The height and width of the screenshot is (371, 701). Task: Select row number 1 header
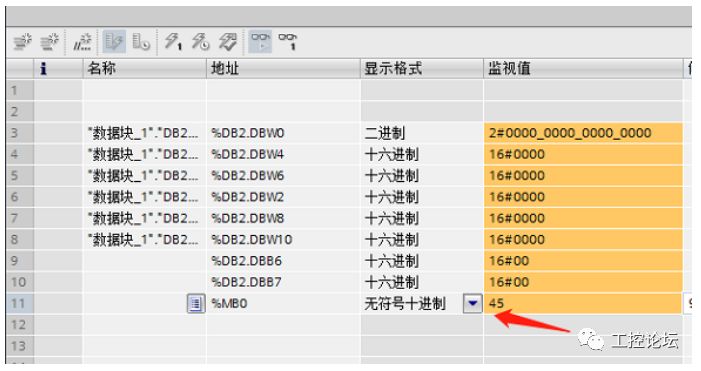point(20,90)
